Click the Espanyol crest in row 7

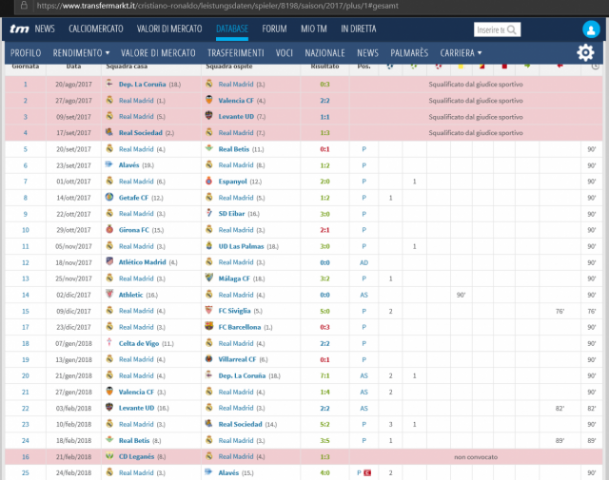(209, 181)
